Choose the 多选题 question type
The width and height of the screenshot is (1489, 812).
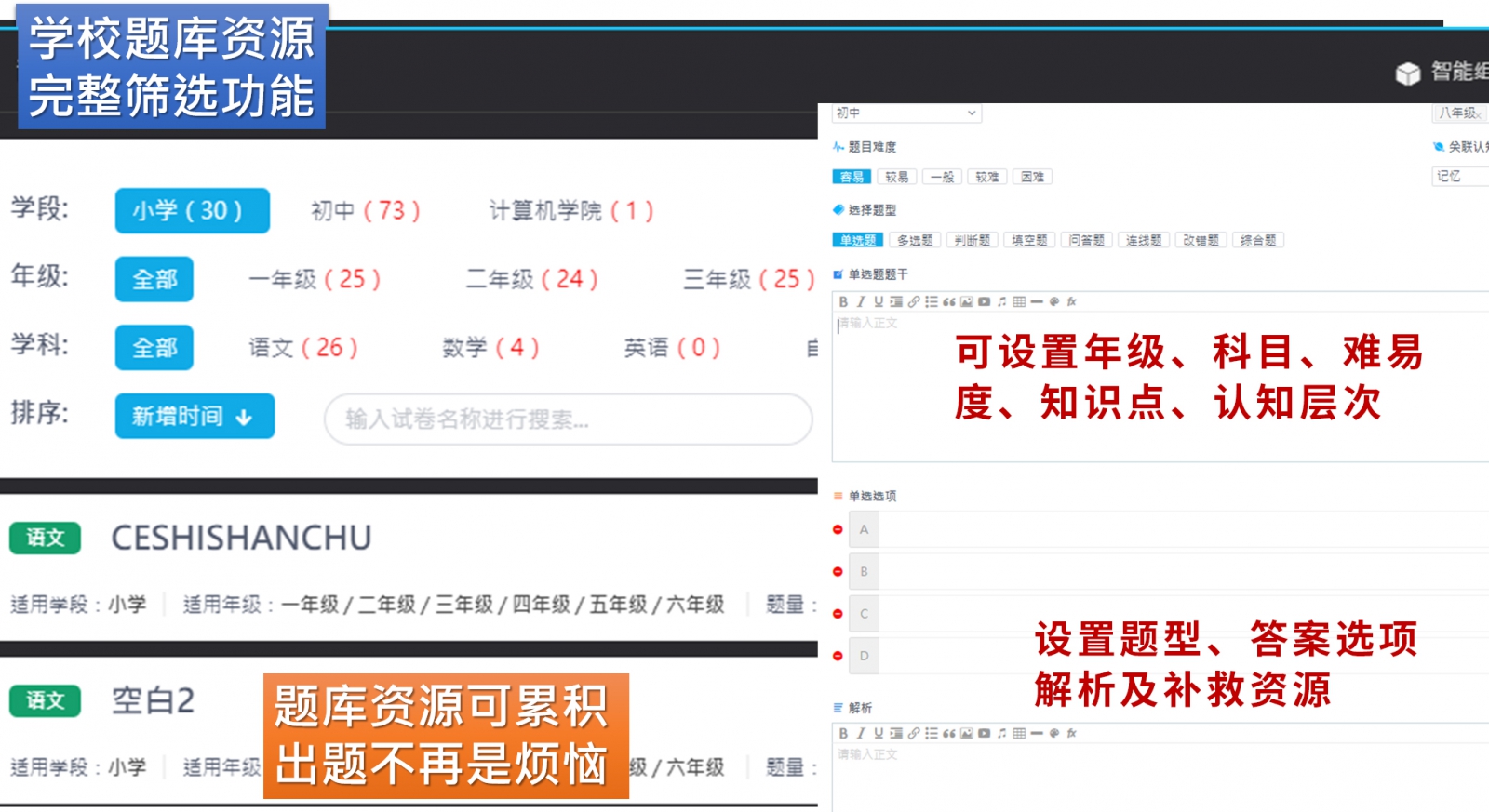pos(914,240)
